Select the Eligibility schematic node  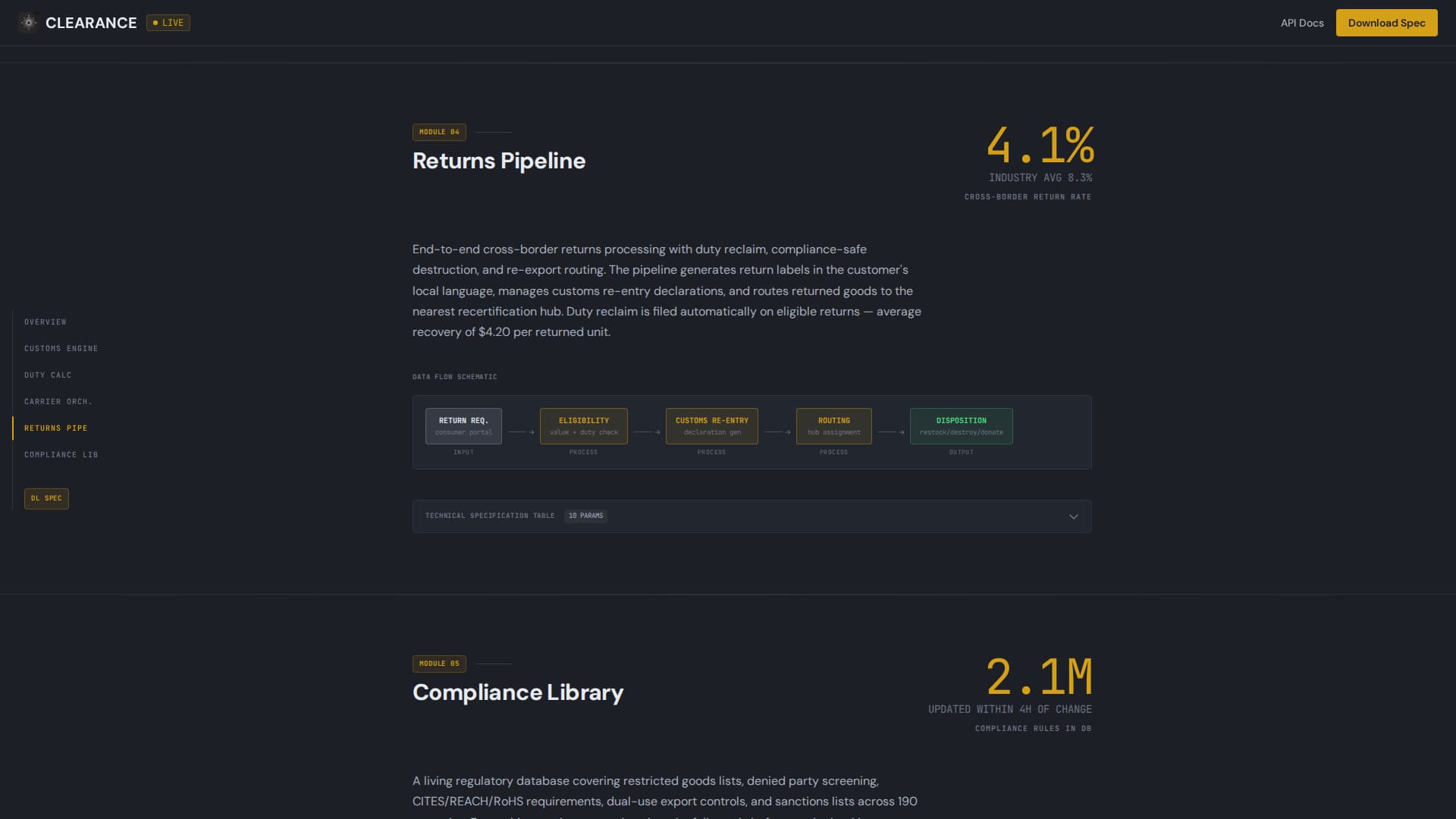click(584, 426)
